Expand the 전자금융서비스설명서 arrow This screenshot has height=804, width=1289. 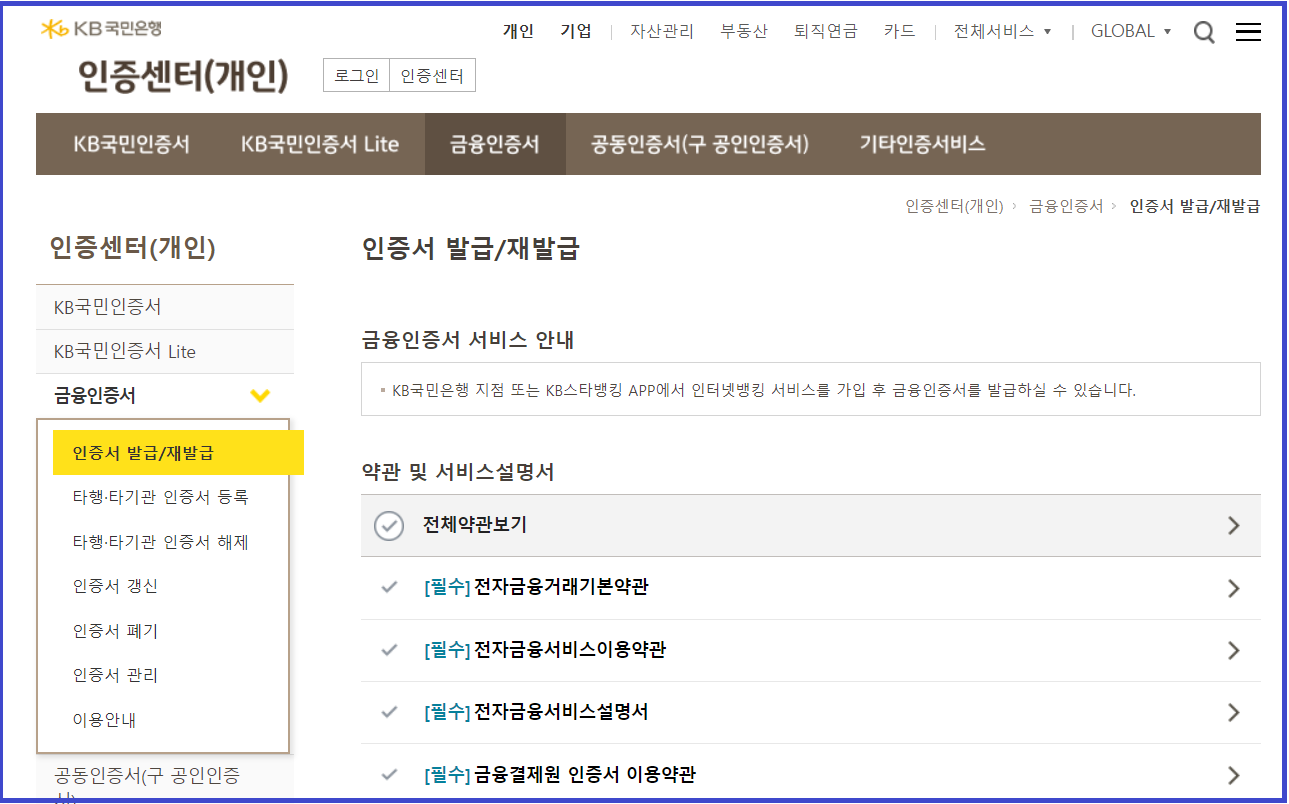pos(1233,712)
